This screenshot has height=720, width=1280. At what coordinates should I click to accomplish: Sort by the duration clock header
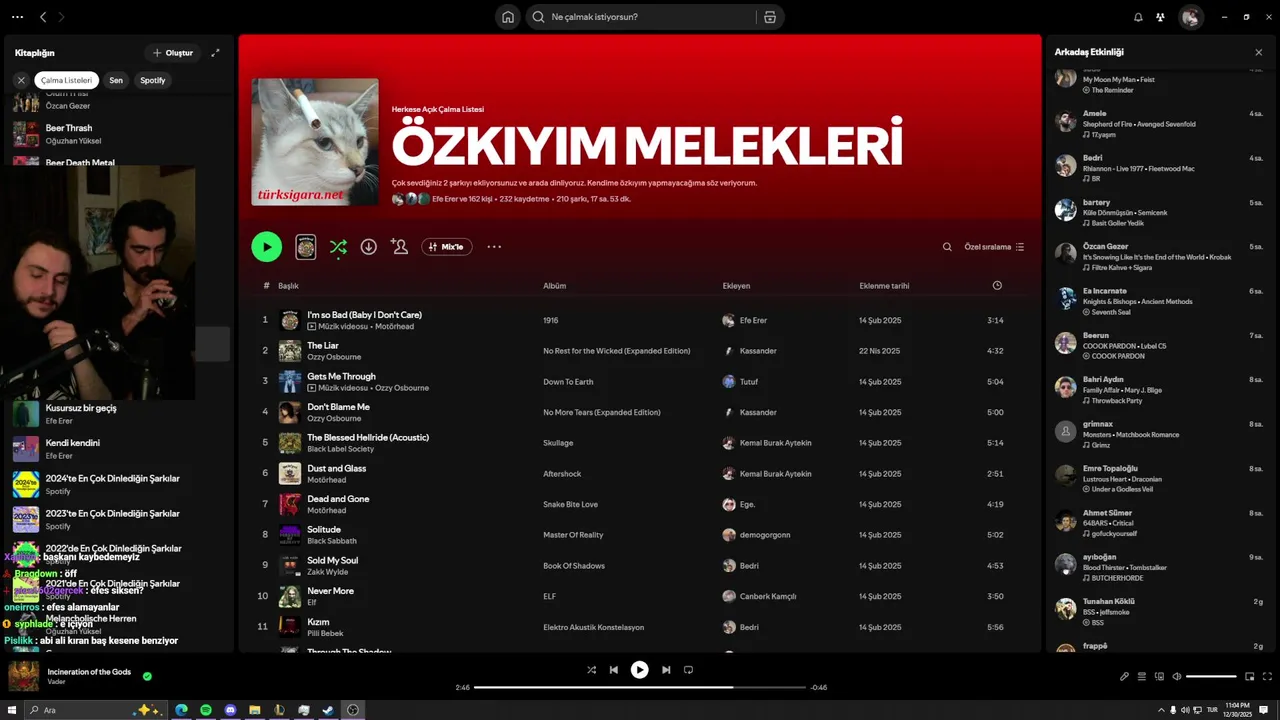click(997, 286)
